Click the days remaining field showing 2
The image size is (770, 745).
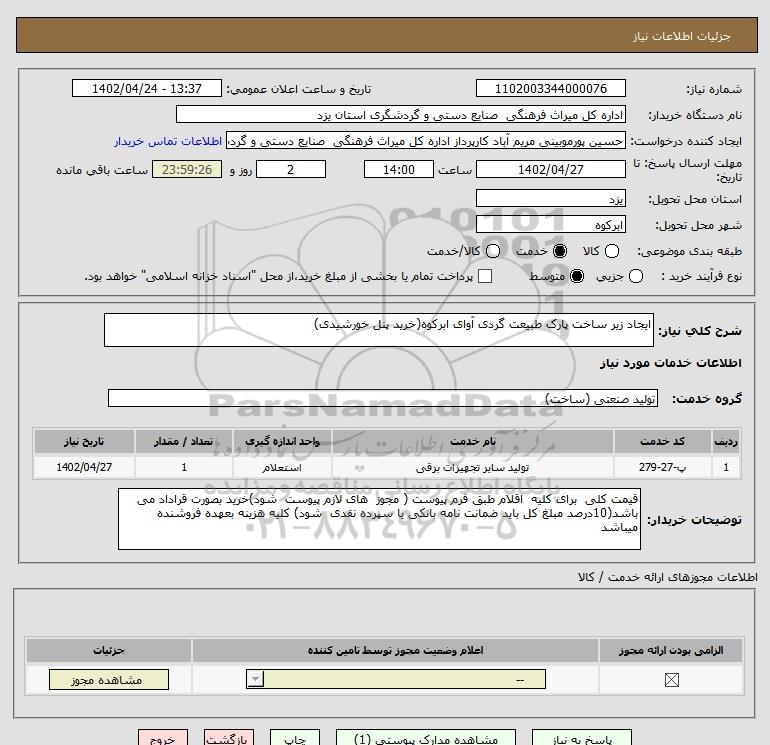pos(291,169)
